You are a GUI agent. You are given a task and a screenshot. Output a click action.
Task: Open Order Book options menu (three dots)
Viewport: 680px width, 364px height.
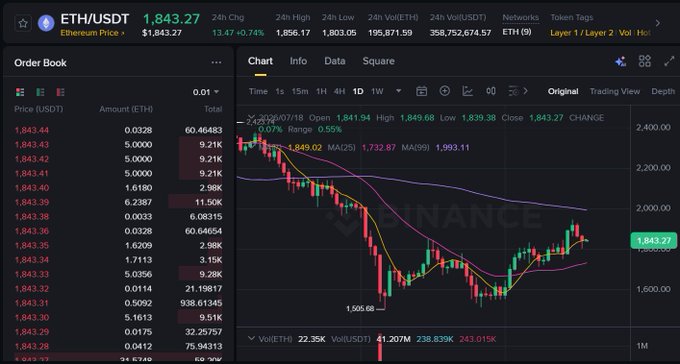click(216, 62)
